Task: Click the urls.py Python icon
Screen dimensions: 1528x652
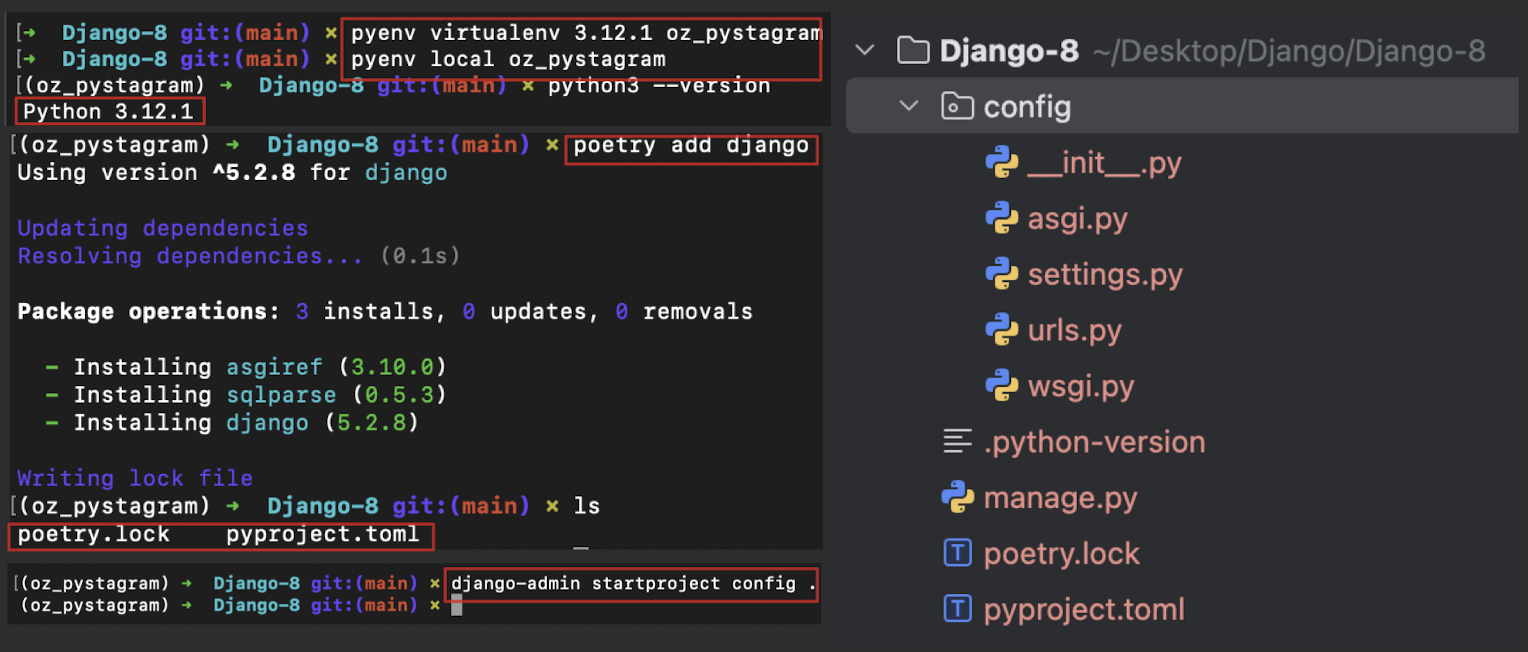Action: pos(1001,330)
